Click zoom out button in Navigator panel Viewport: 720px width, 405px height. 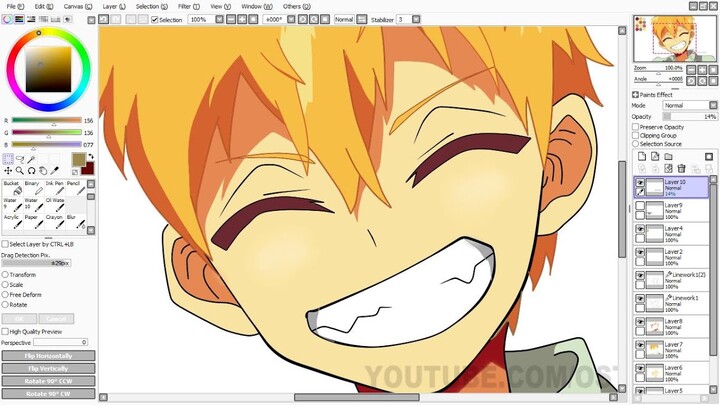coord(692,70)
